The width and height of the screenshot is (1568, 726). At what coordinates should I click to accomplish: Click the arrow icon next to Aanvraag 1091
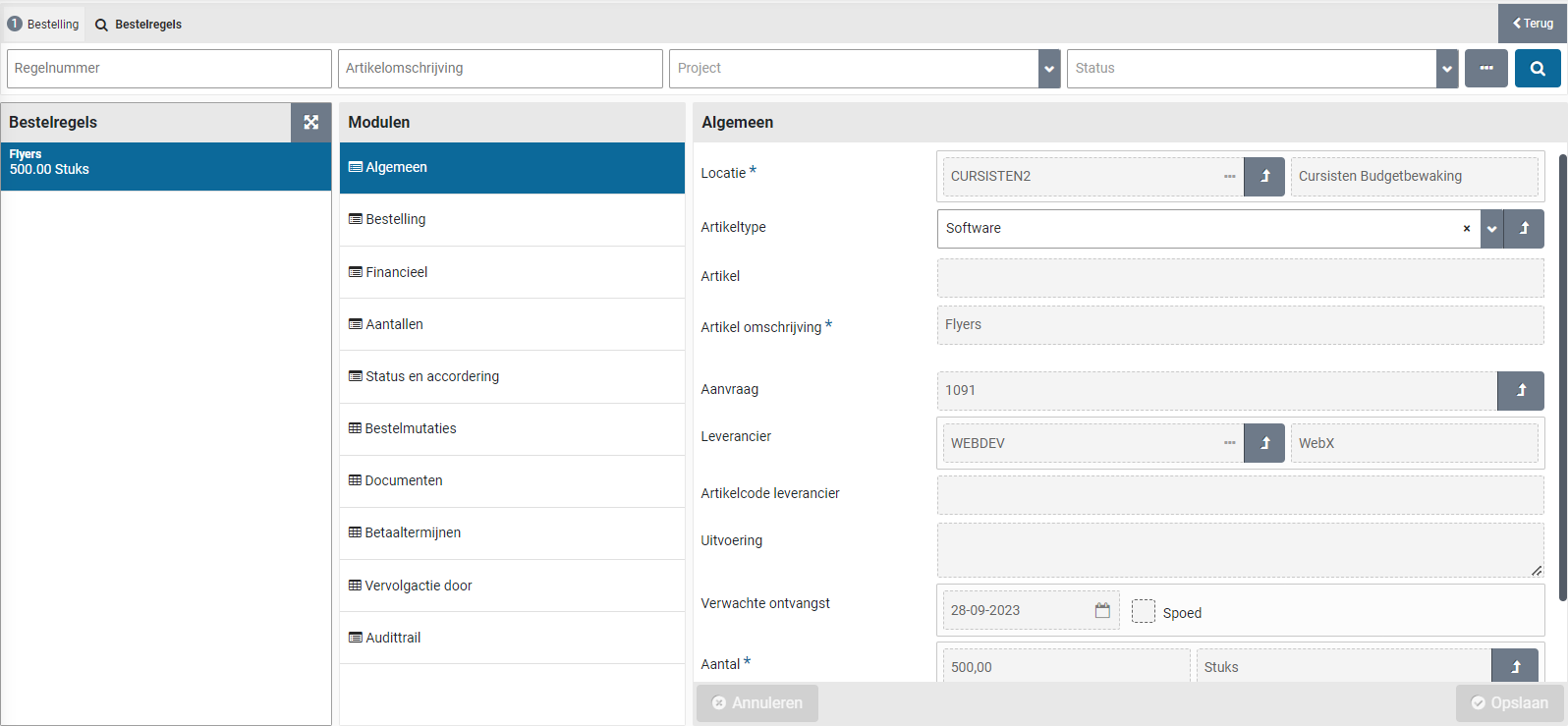[1520, 391]
